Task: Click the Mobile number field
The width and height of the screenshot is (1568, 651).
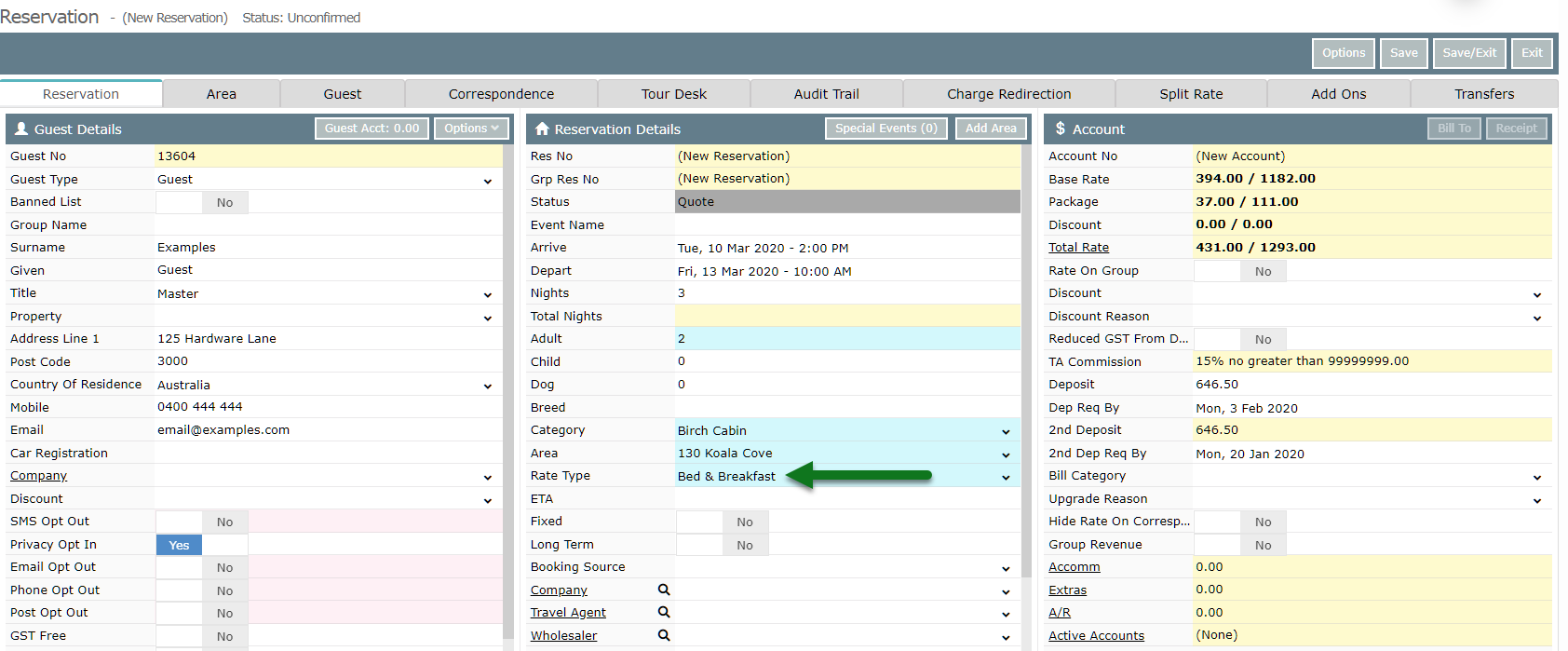Action: 329,407
